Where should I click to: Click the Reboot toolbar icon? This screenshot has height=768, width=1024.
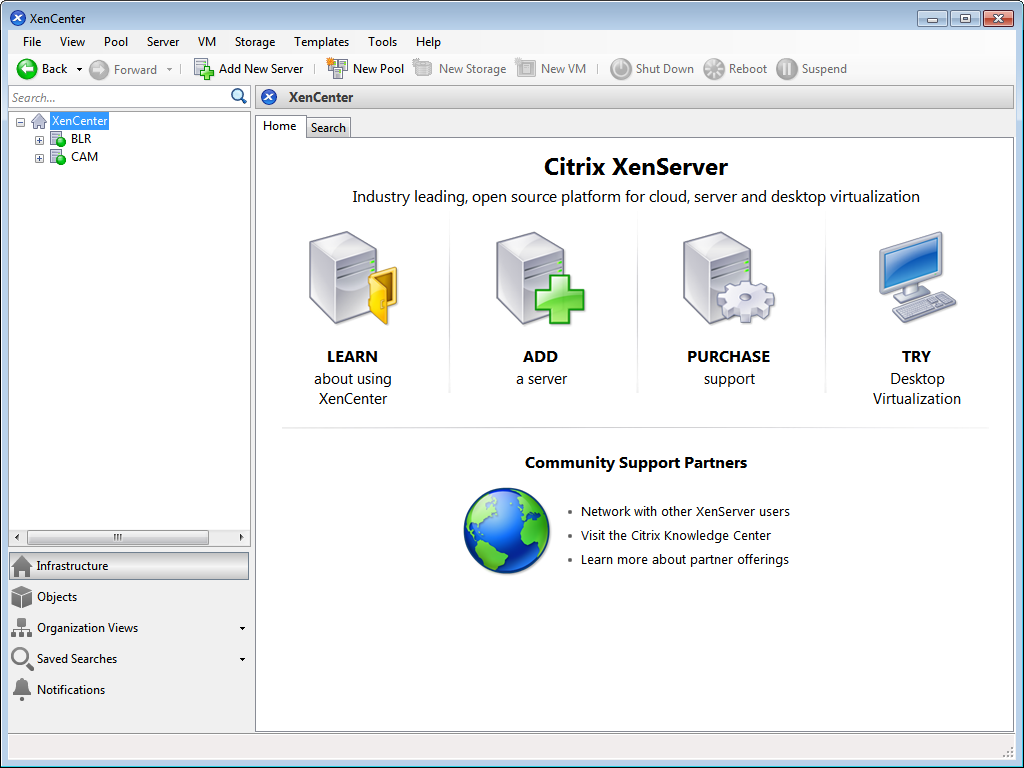[x=712, y=68]
